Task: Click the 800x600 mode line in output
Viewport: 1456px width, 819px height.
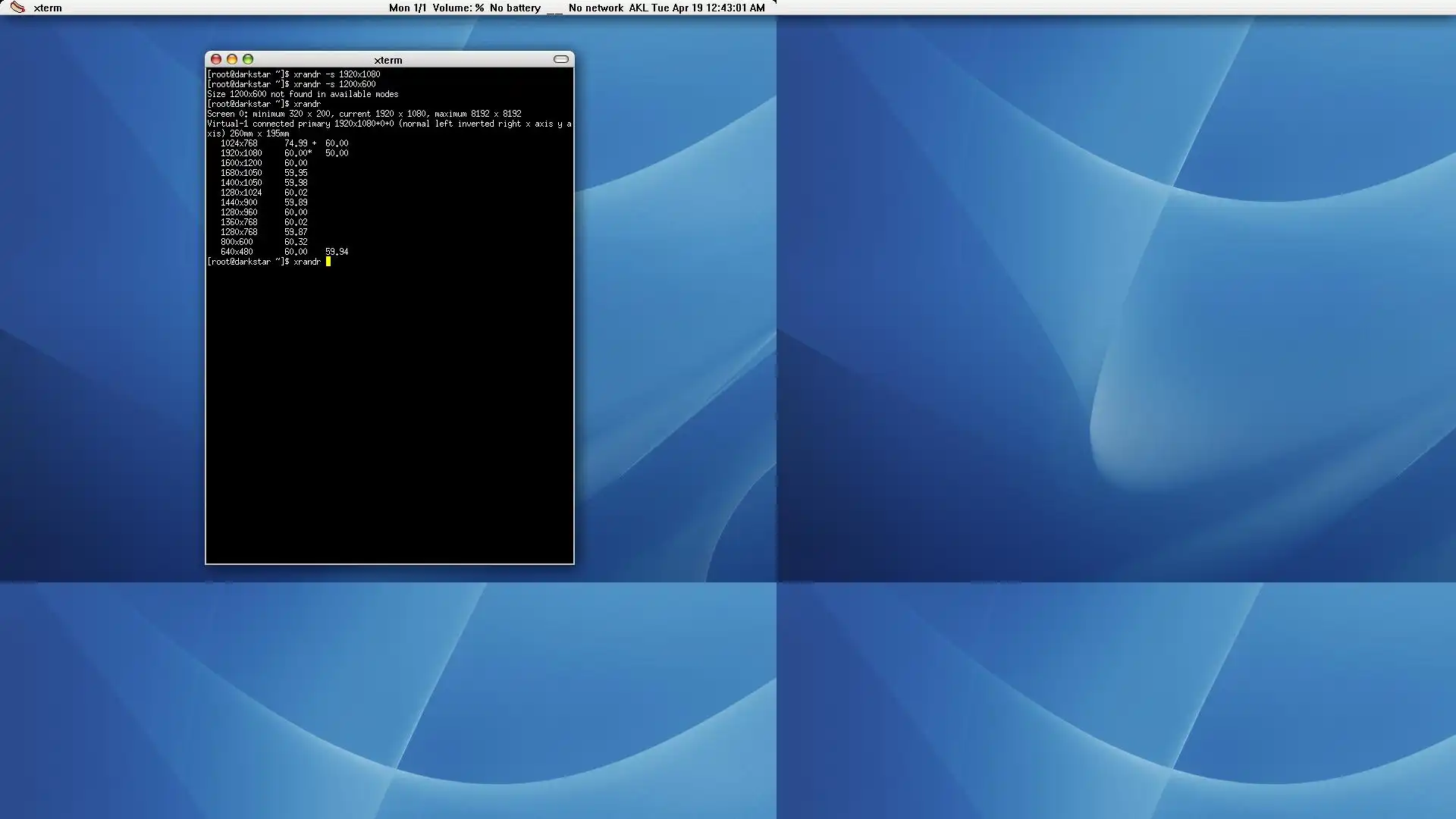Action: click(x=237, y=242)
